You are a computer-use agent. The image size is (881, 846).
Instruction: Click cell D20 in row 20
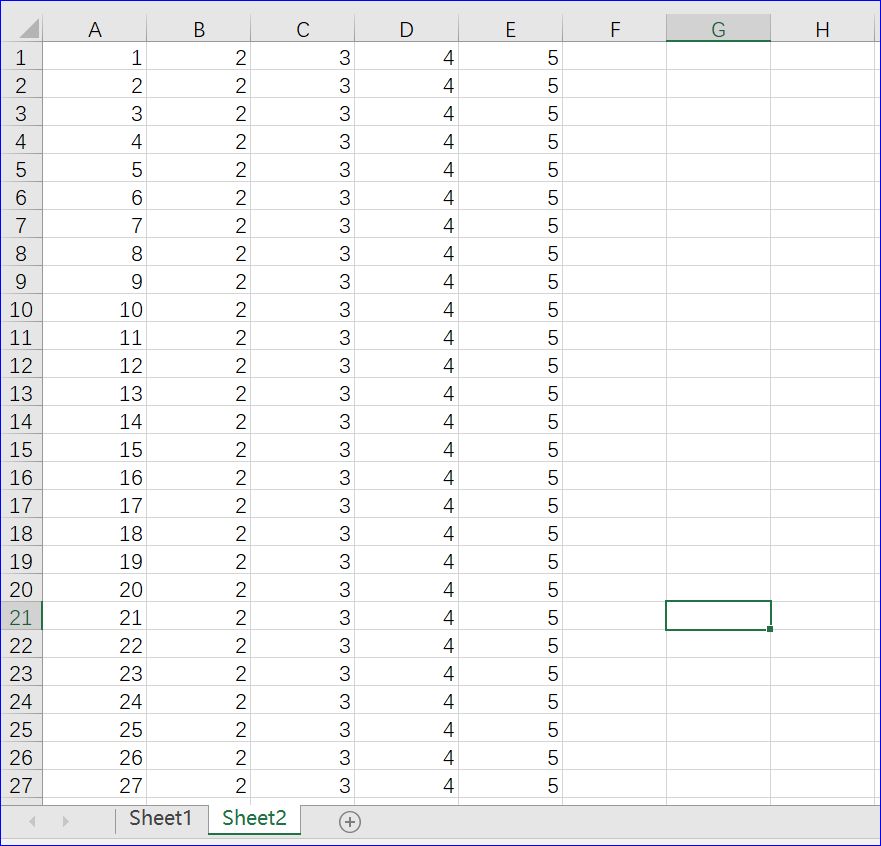[406, 589]
